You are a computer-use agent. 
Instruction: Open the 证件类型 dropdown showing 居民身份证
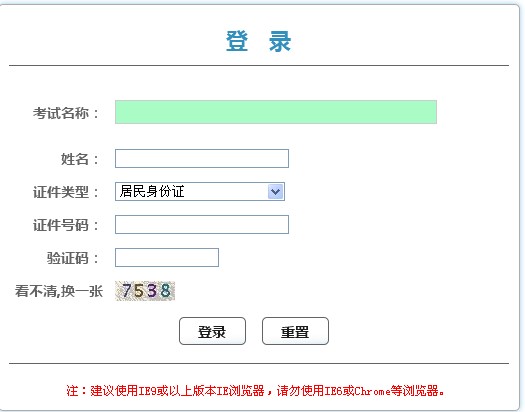(x=200, y=191)
